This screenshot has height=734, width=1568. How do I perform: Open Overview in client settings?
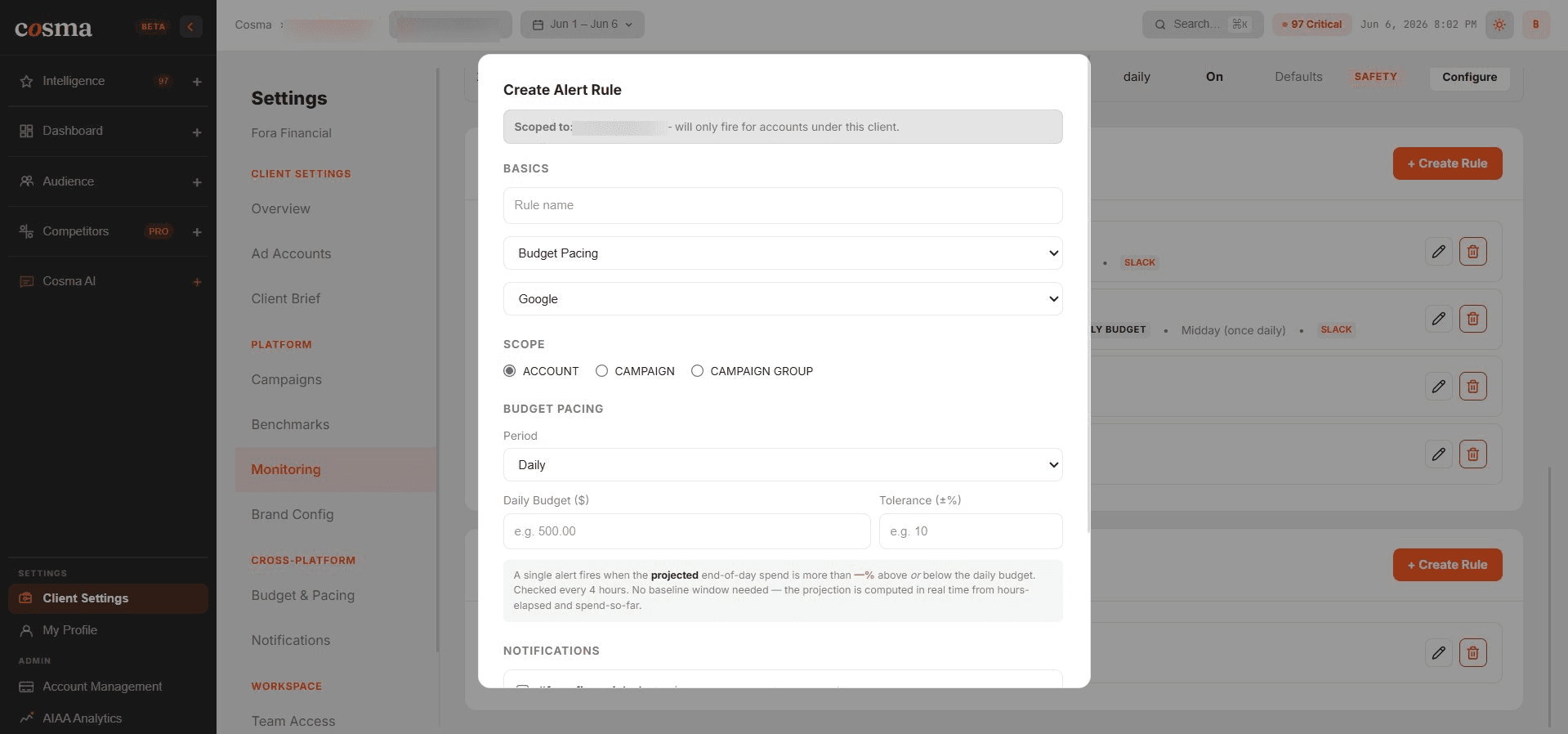(281, 208)
